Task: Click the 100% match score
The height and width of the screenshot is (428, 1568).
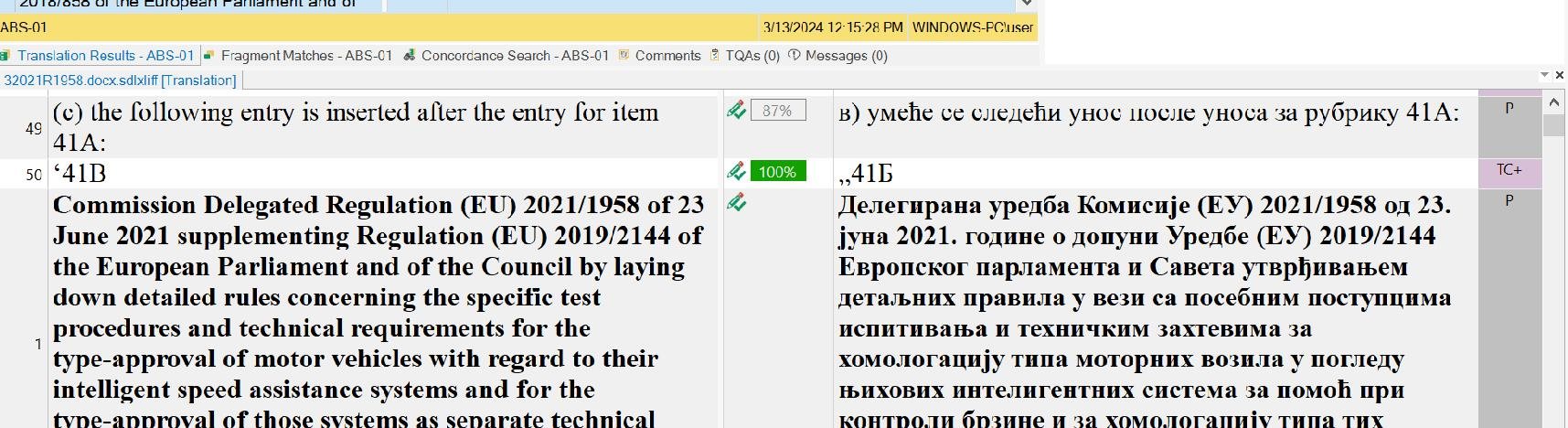Action: (x=777, y=171)
